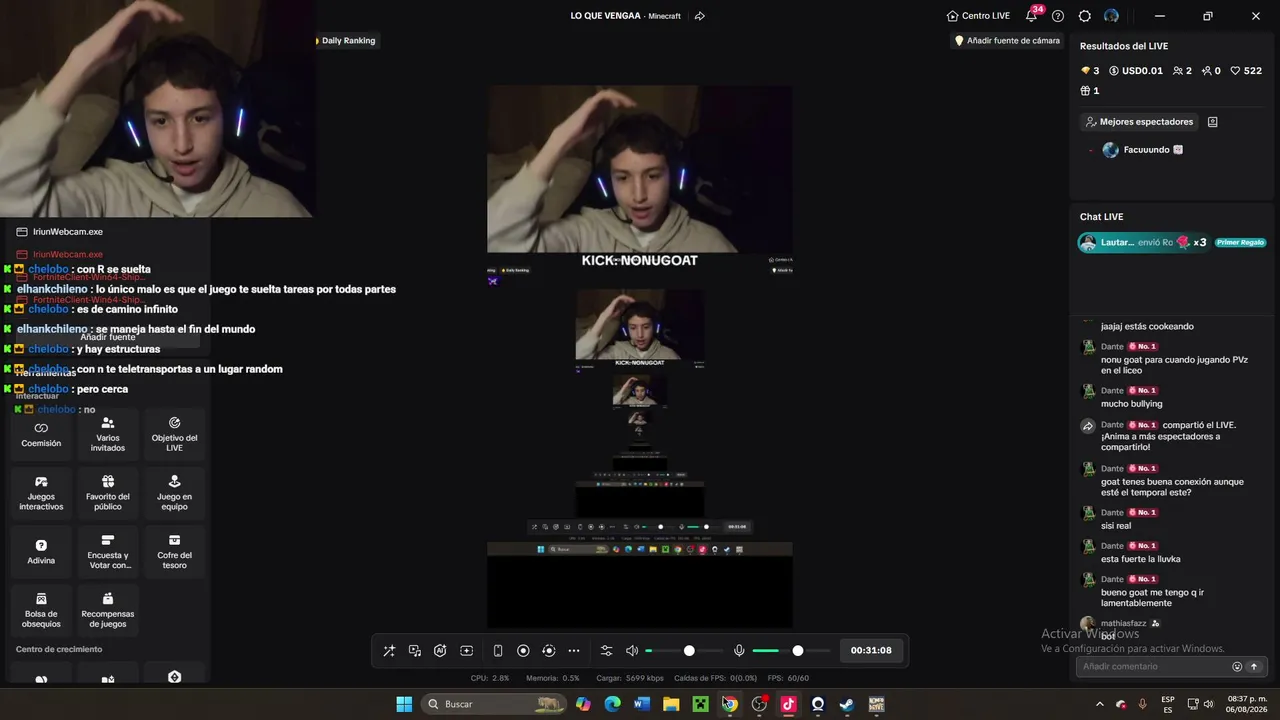Open Objetivo del LIVE tool
The height and width of the screenshot is (720, 1280).
coord(174,435)
